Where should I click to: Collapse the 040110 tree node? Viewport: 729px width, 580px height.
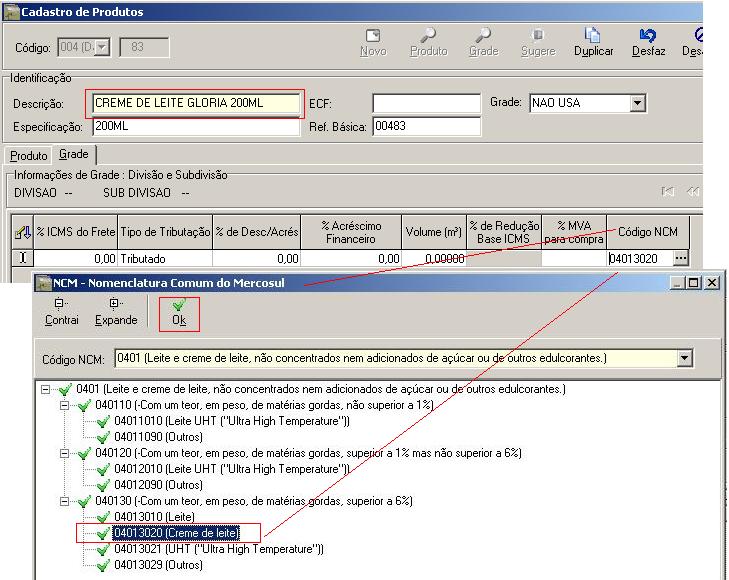pos(65,405)
